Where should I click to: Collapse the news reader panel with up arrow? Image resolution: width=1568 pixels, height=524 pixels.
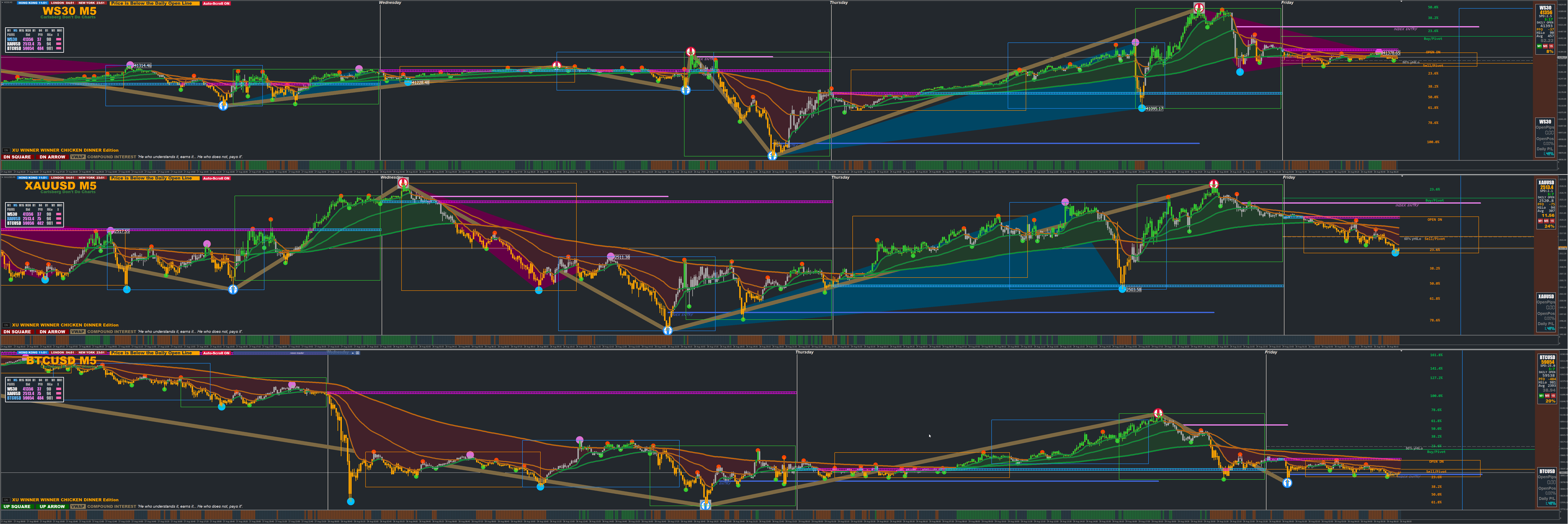353,353
